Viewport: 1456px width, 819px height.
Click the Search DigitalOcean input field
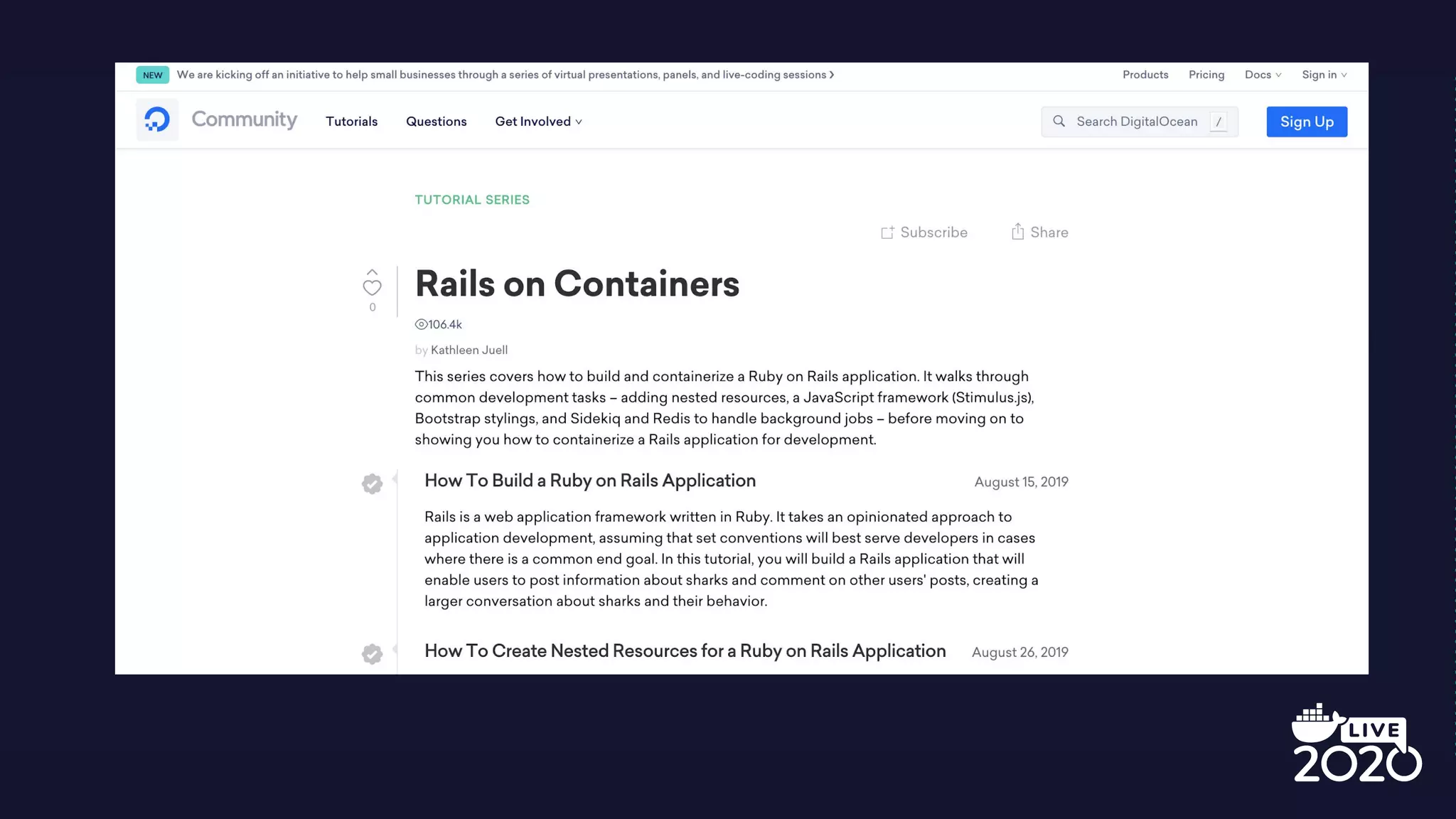point(1136,122)
